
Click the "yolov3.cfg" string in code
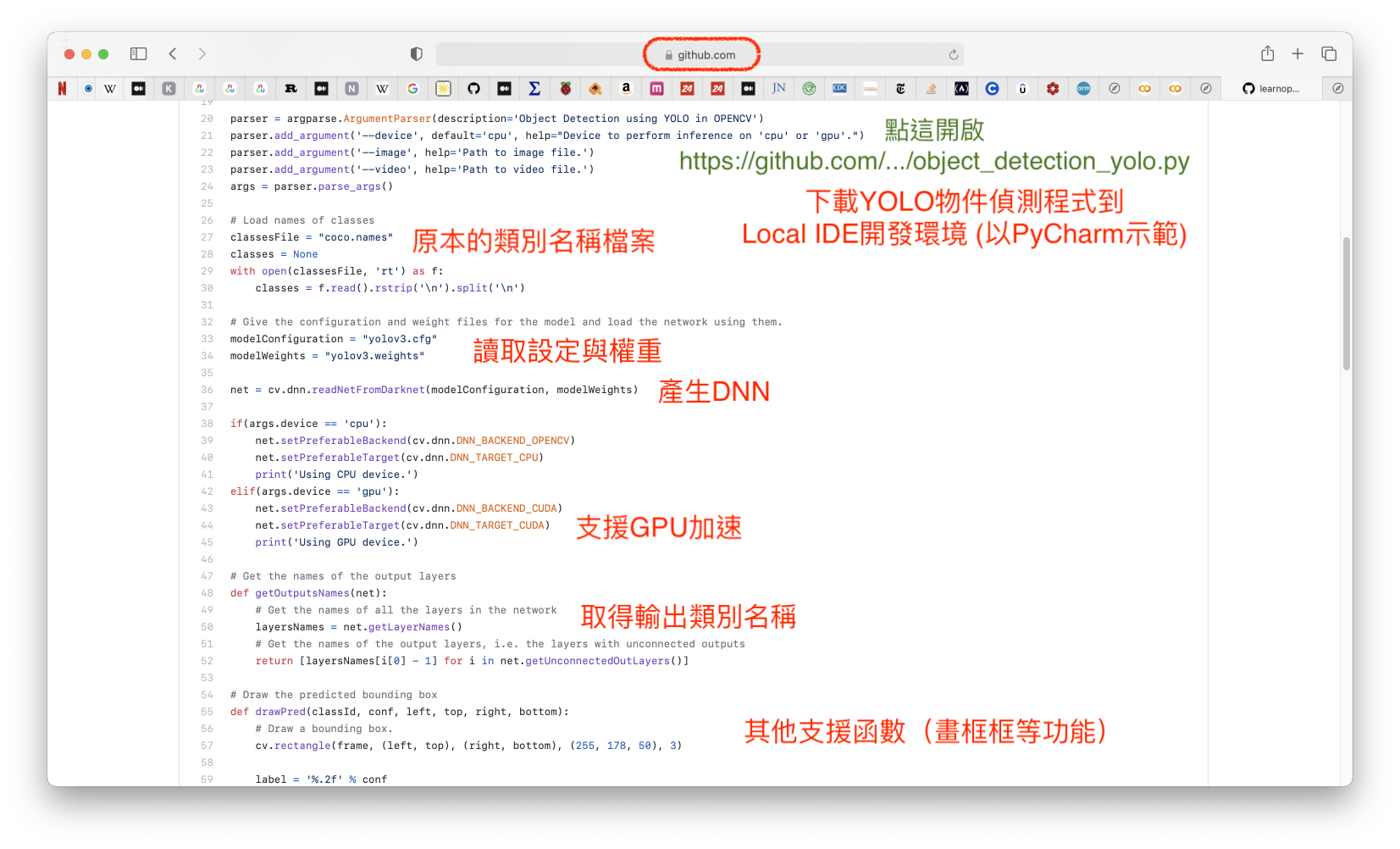click(x=400, y=339)
